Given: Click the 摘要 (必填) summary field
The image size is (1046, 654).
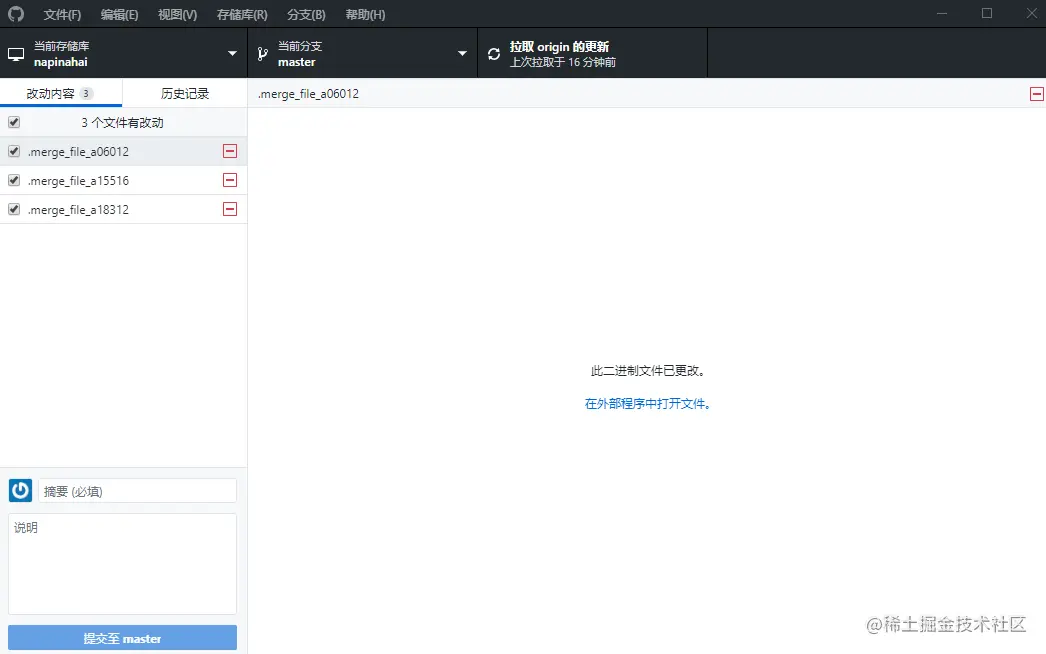Looking at the screenshot, I should [137, 491].
